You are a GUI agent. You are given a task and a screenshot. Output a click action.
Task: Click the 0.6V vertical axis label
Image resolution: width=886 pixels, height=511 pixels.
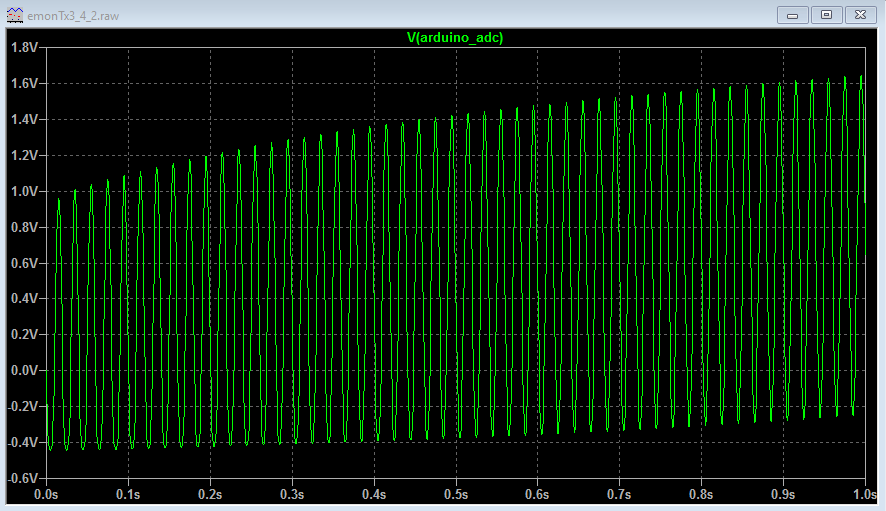tap(24, 263)
